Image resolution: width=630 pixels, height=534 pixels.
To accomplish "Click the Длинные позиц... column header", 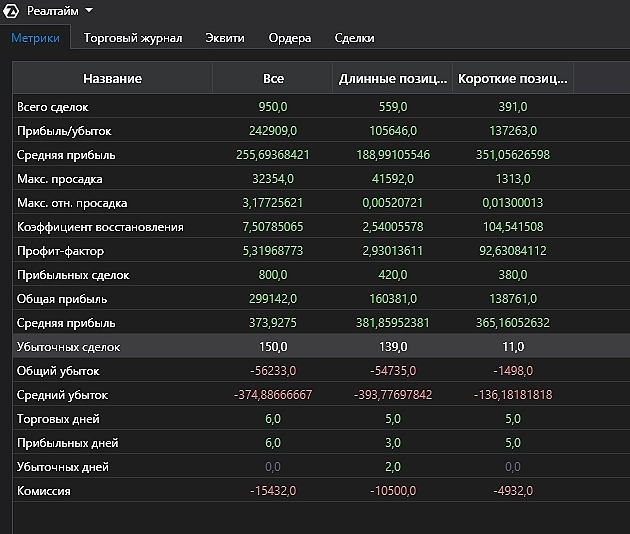I will [x=392, y=78].
